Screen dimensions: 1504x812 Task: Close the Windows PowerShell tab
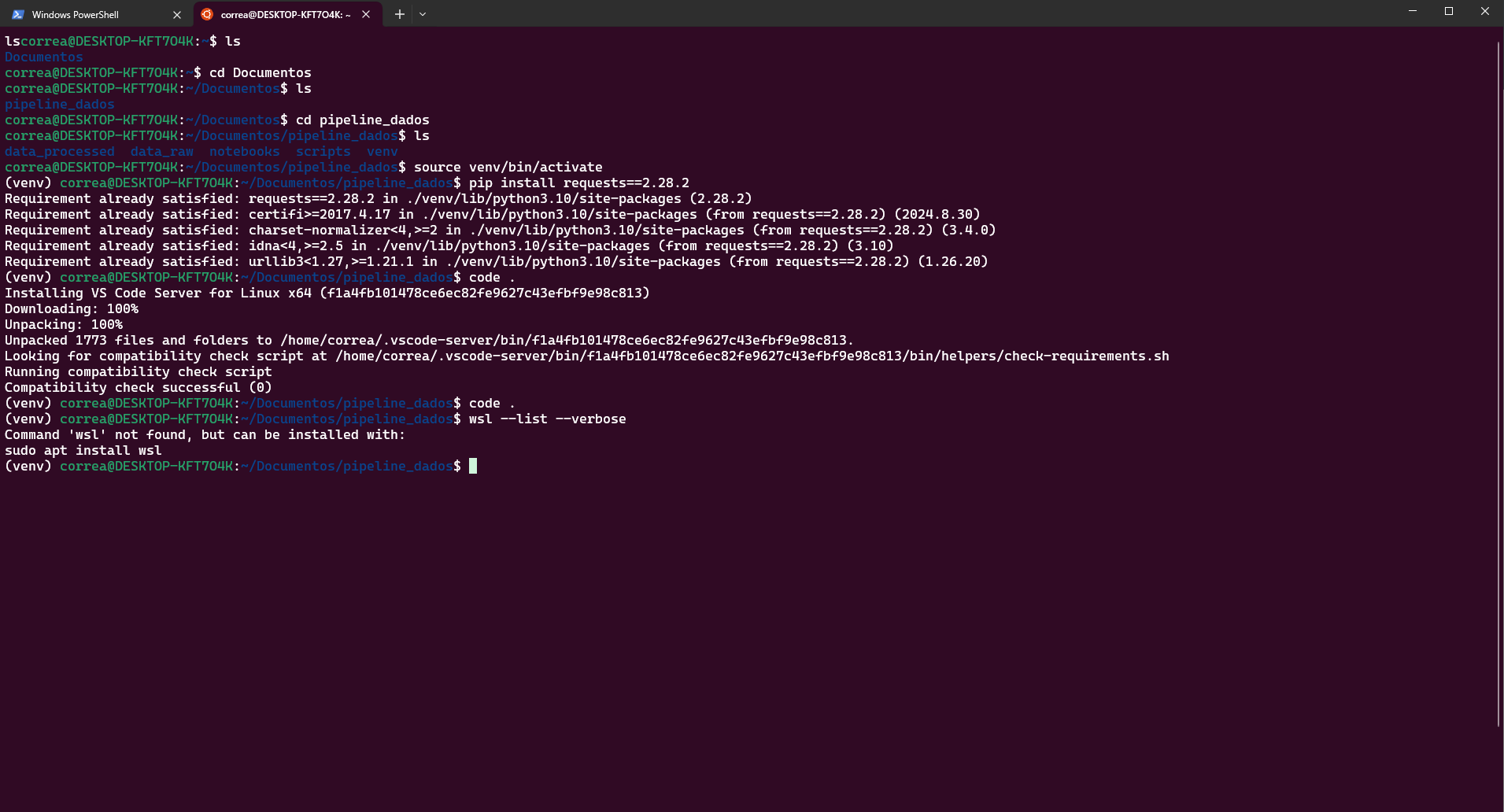click(x=177, y=15)
